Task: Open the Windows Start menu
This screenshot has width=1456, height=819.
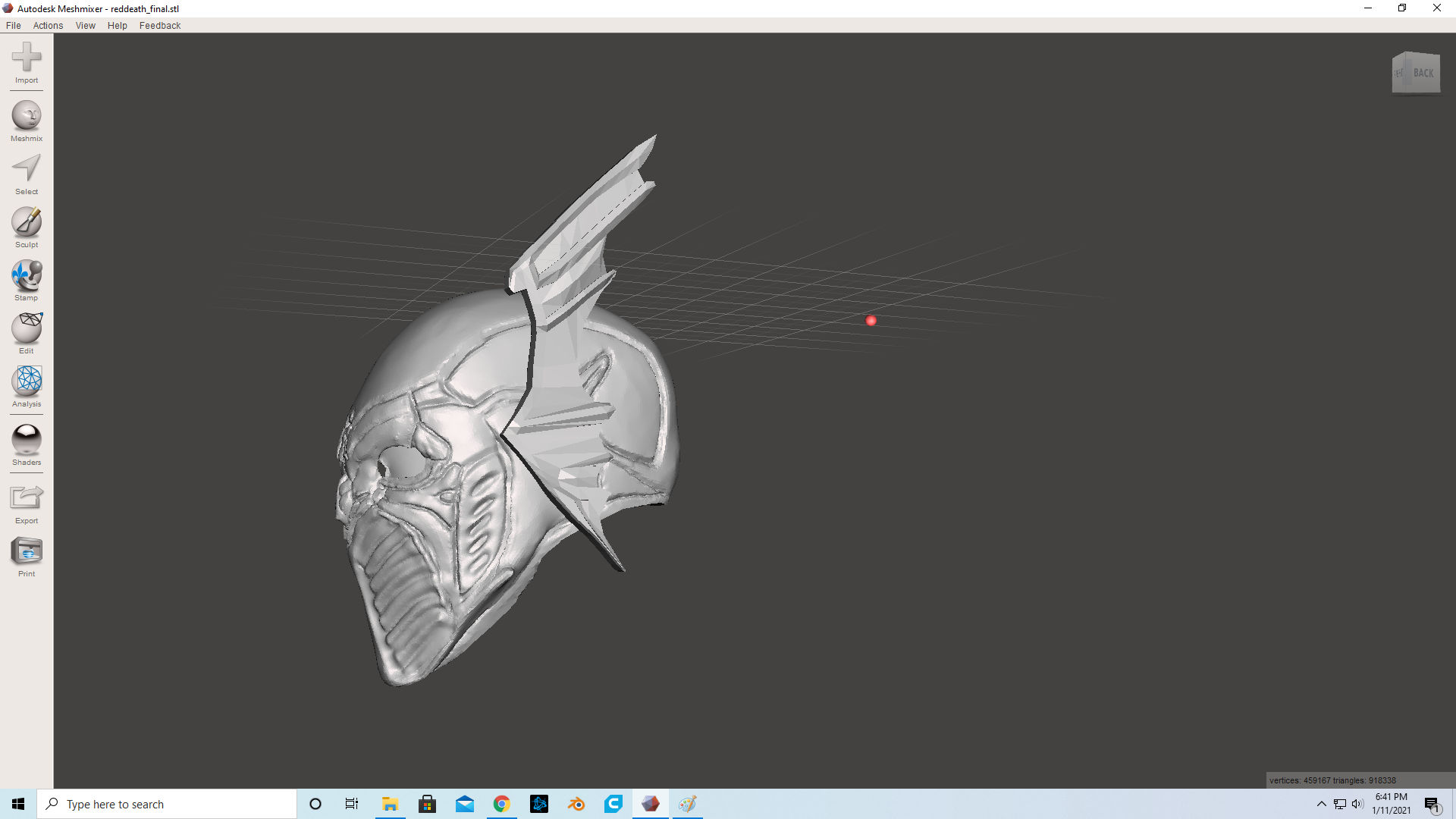Action: [x=18, y=804]
